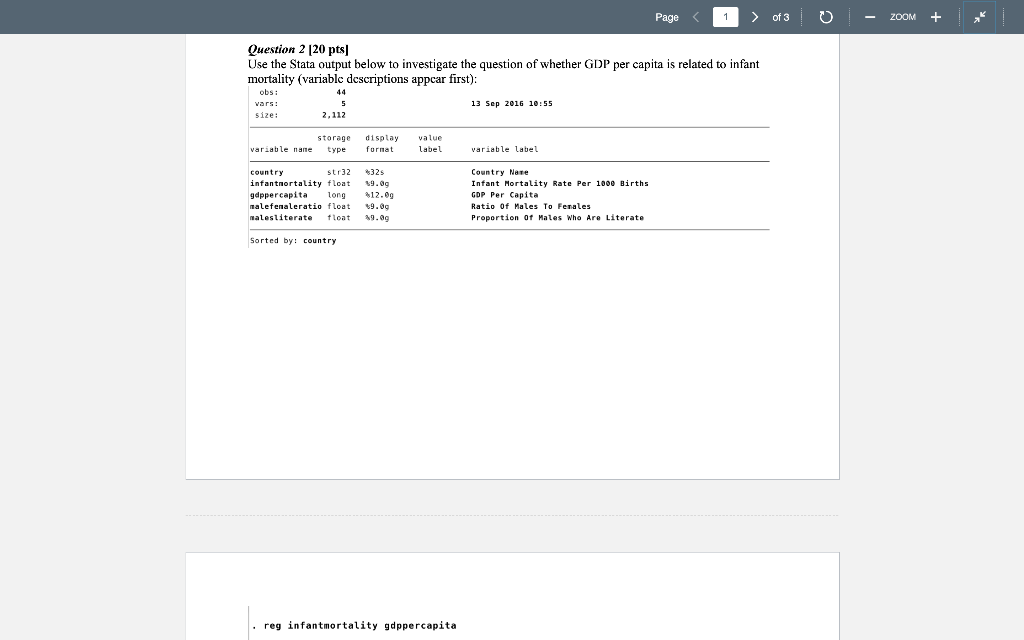This screenshot has height=640, width=1024.
Task: Click inside the page number input box
Action: pyautogui.click(x=725, y=17)
